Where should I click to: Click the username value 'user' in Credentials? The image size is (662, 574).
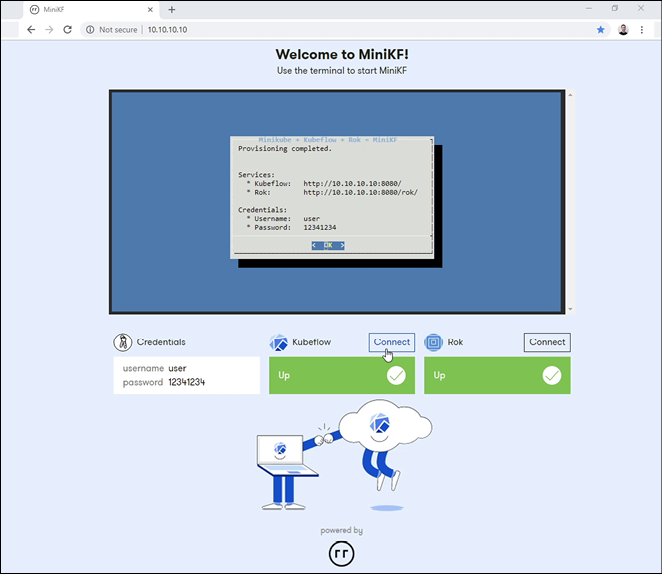tap(177, 368)
